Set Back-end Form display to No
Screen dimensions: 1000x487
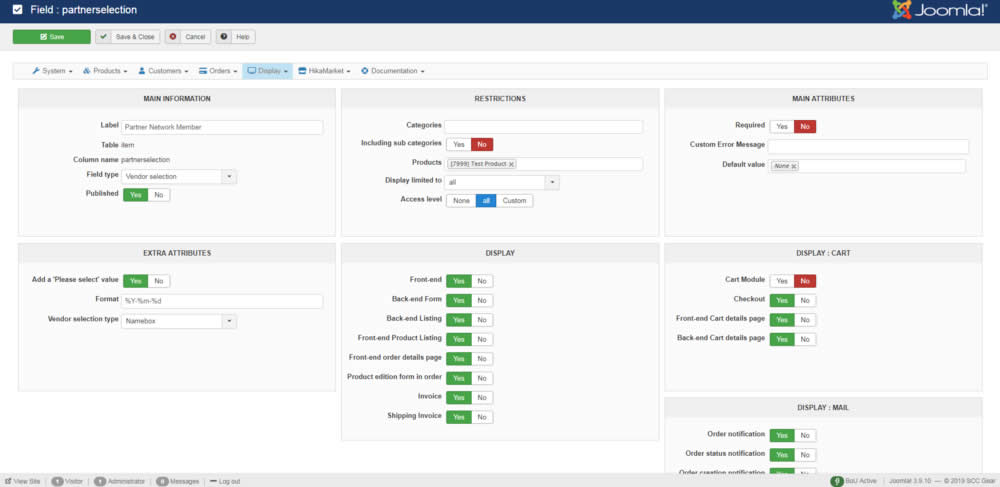(482, 300)
